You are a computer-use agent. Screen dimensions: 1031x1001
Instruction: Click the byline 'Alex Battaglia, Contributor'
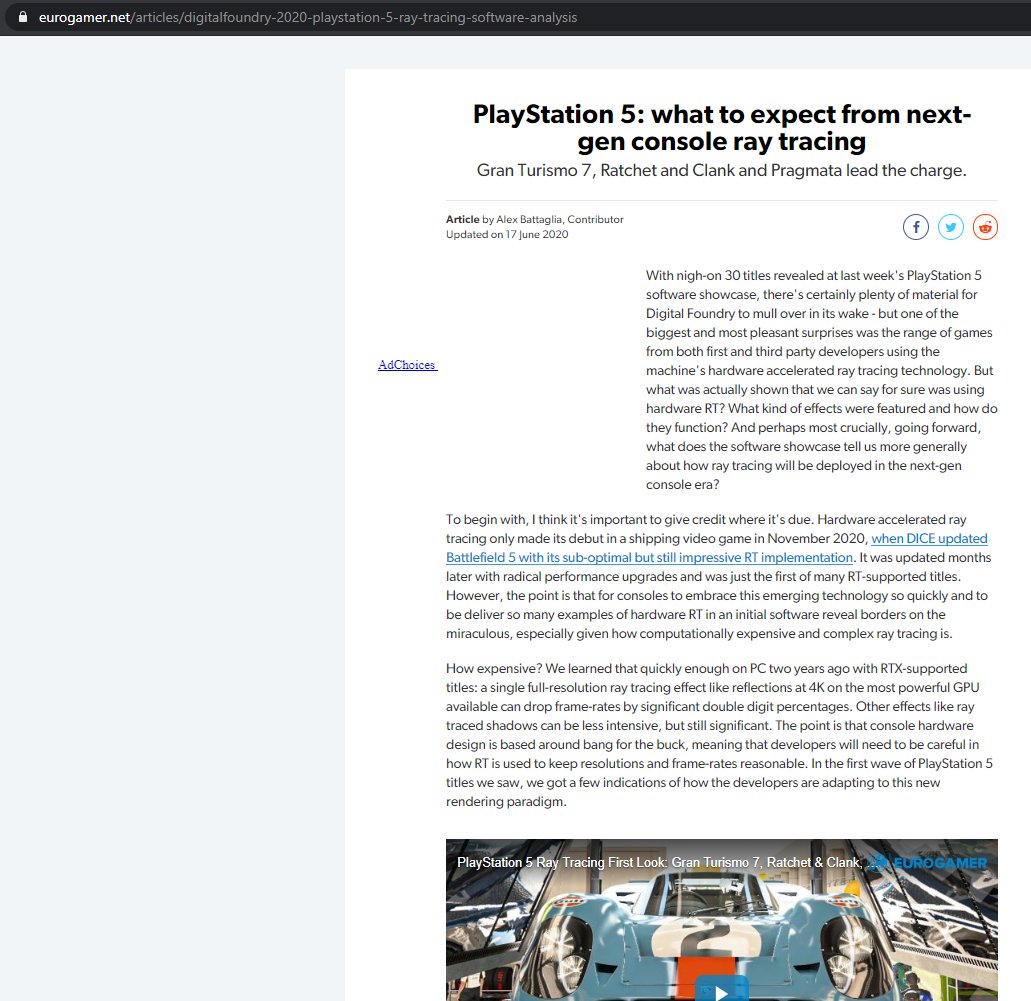(560, 220)
